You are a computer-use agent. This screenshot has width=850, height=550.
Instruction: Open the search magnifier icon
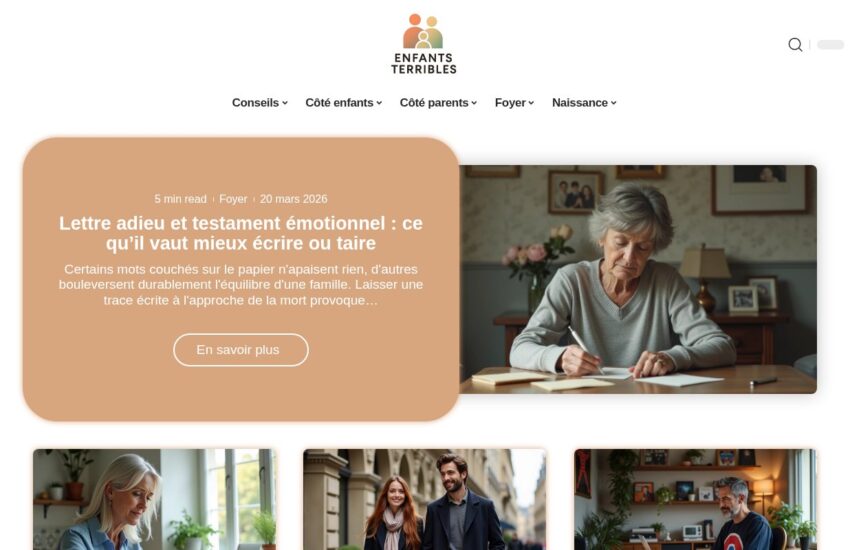pos(795,44)
